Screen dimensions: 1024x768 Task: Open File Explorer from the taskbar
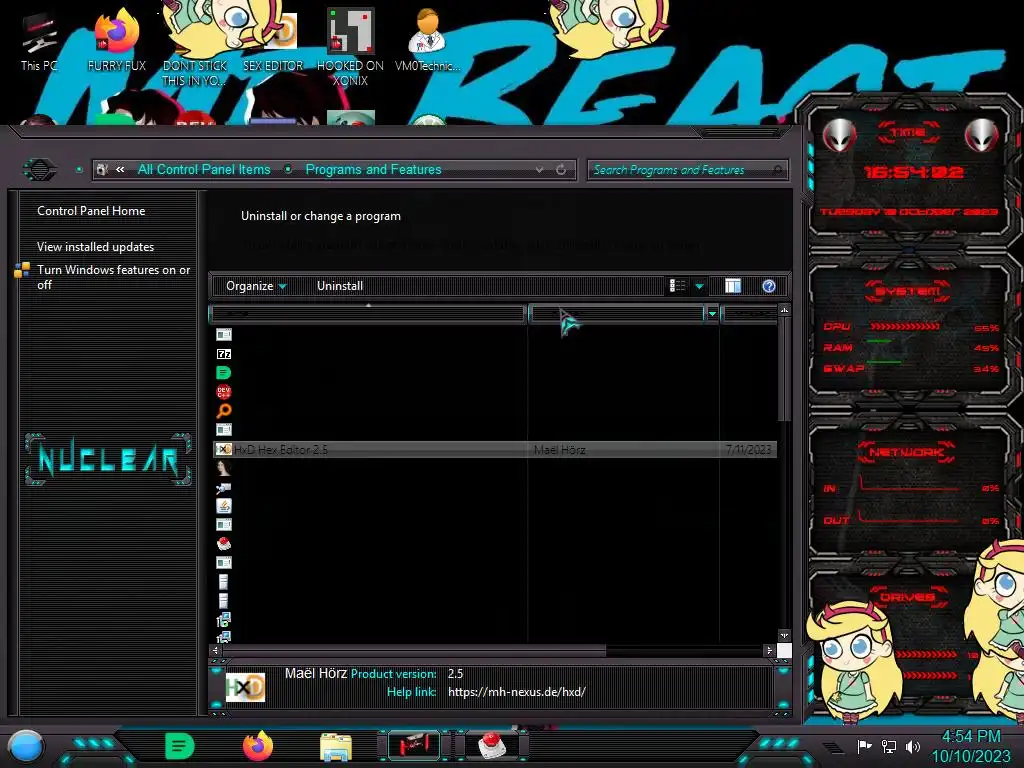click(336, 747)
